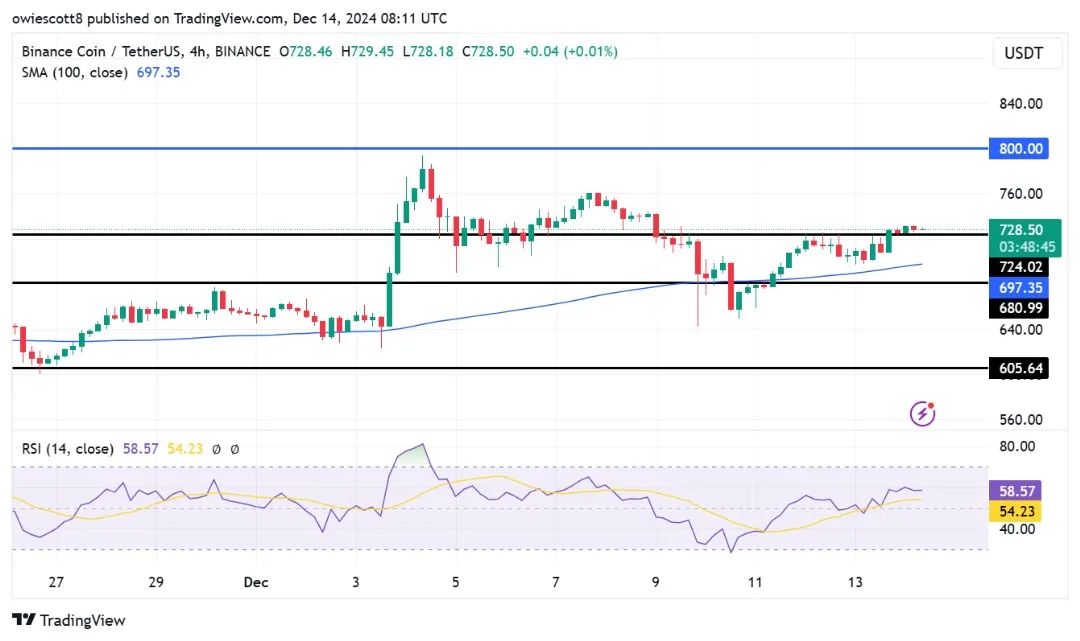Click the 605.64 price level label
The width and height of the screenshot is (1080, 641).
tap(1019, 368)
